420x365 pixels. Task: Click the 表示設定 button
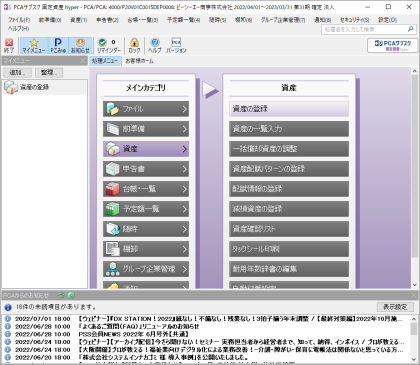pyautogui.click(x=395, y=307)
